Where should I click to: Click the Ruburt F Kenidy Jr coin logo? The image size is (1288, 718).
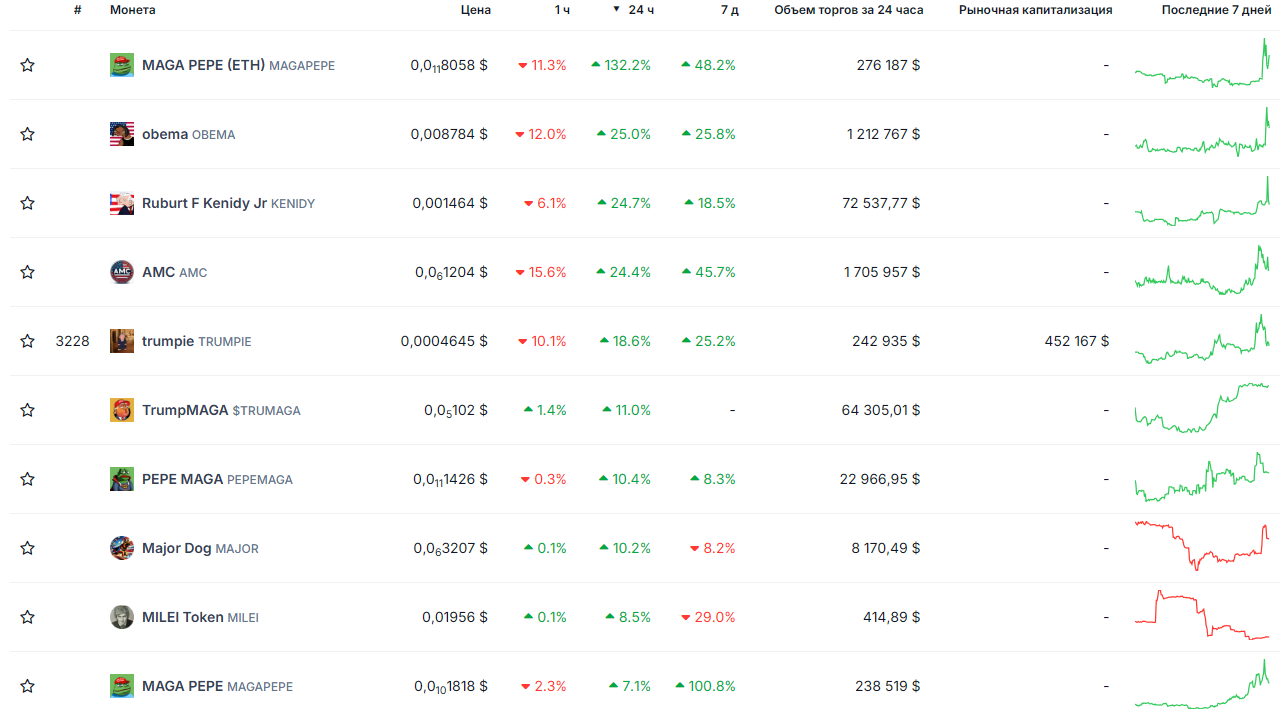coord(122,203)
